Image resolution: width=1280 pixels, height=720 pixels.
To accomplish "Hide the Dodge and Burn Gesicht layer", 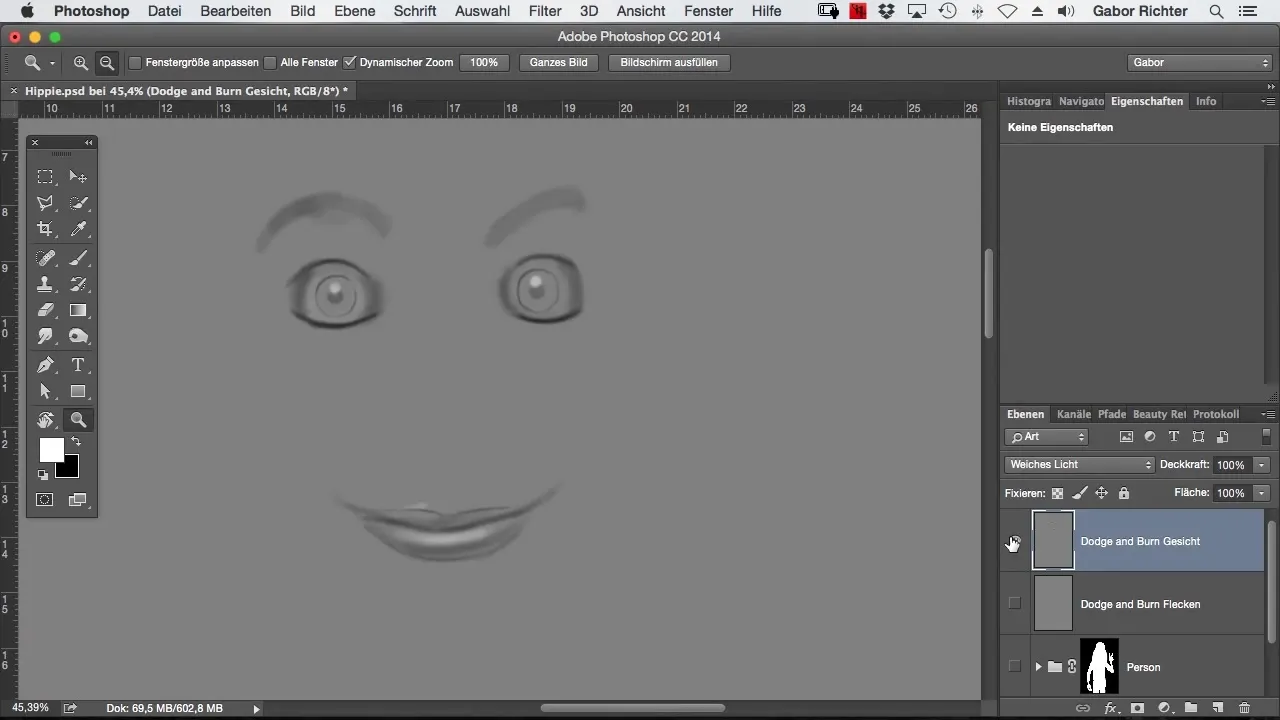I will (1015, 541).
